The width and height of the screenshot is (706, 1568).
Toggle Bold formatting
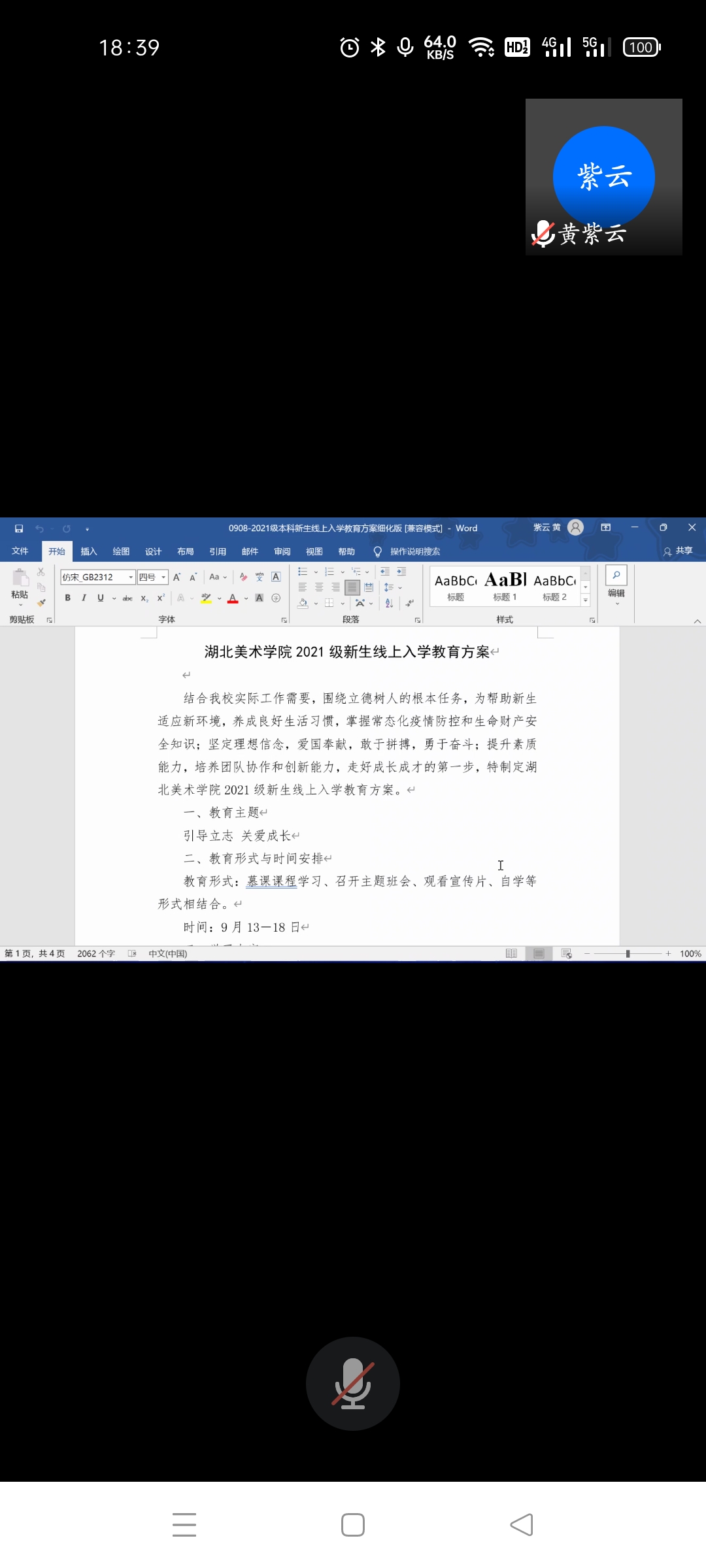click(x=67, y=598)
